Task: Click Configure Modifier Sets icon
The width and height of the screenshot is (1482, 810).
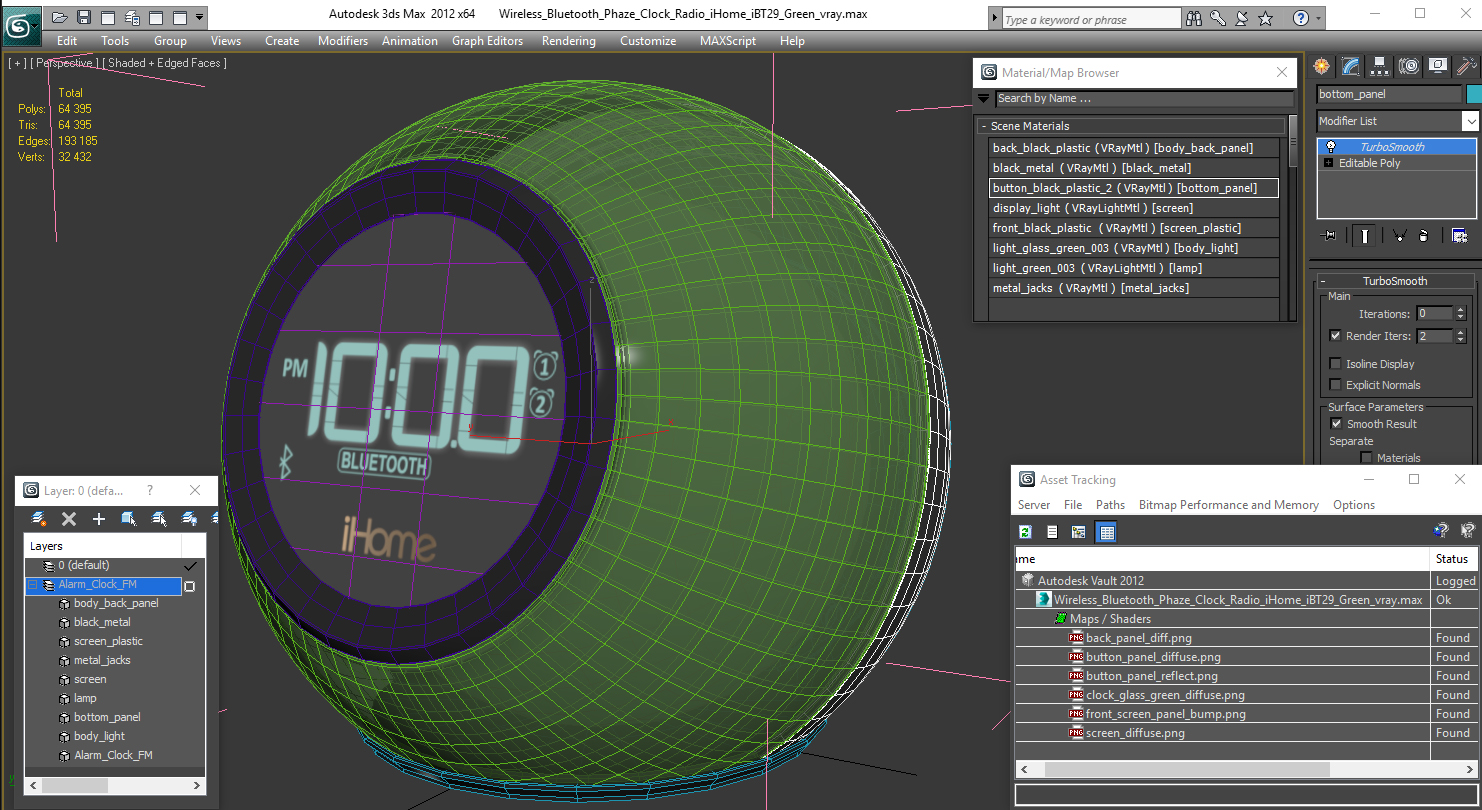Action: pos(1459,236)
